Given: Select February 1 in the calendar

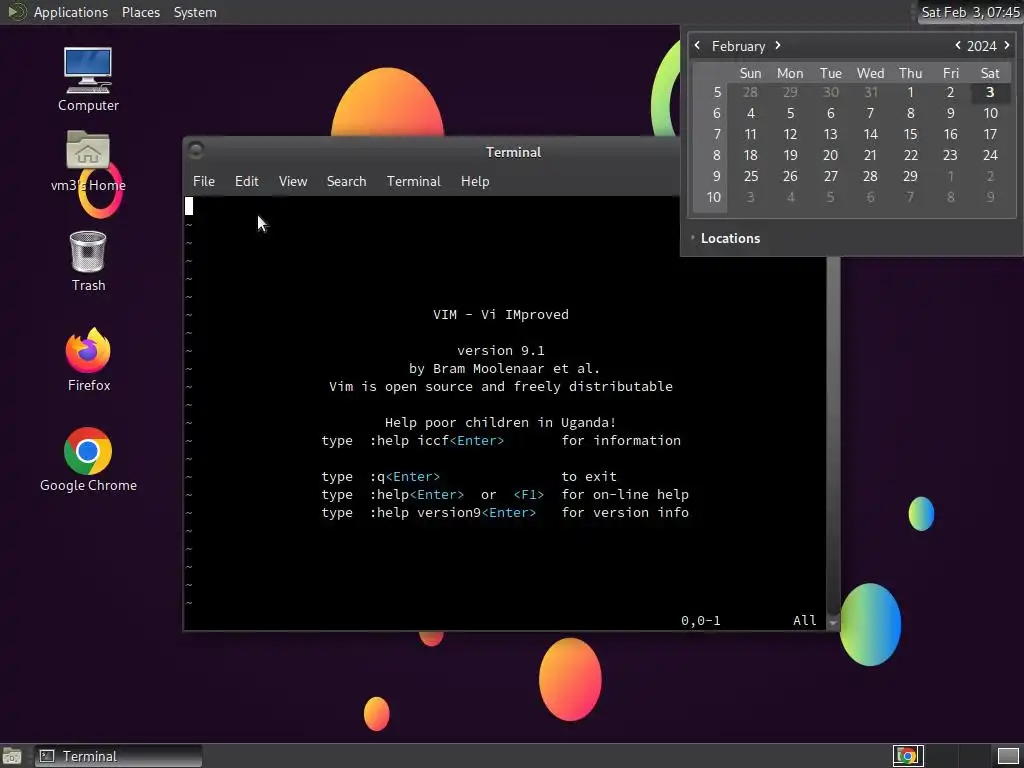Looking at the screenshot, I should tap(910, 92).
